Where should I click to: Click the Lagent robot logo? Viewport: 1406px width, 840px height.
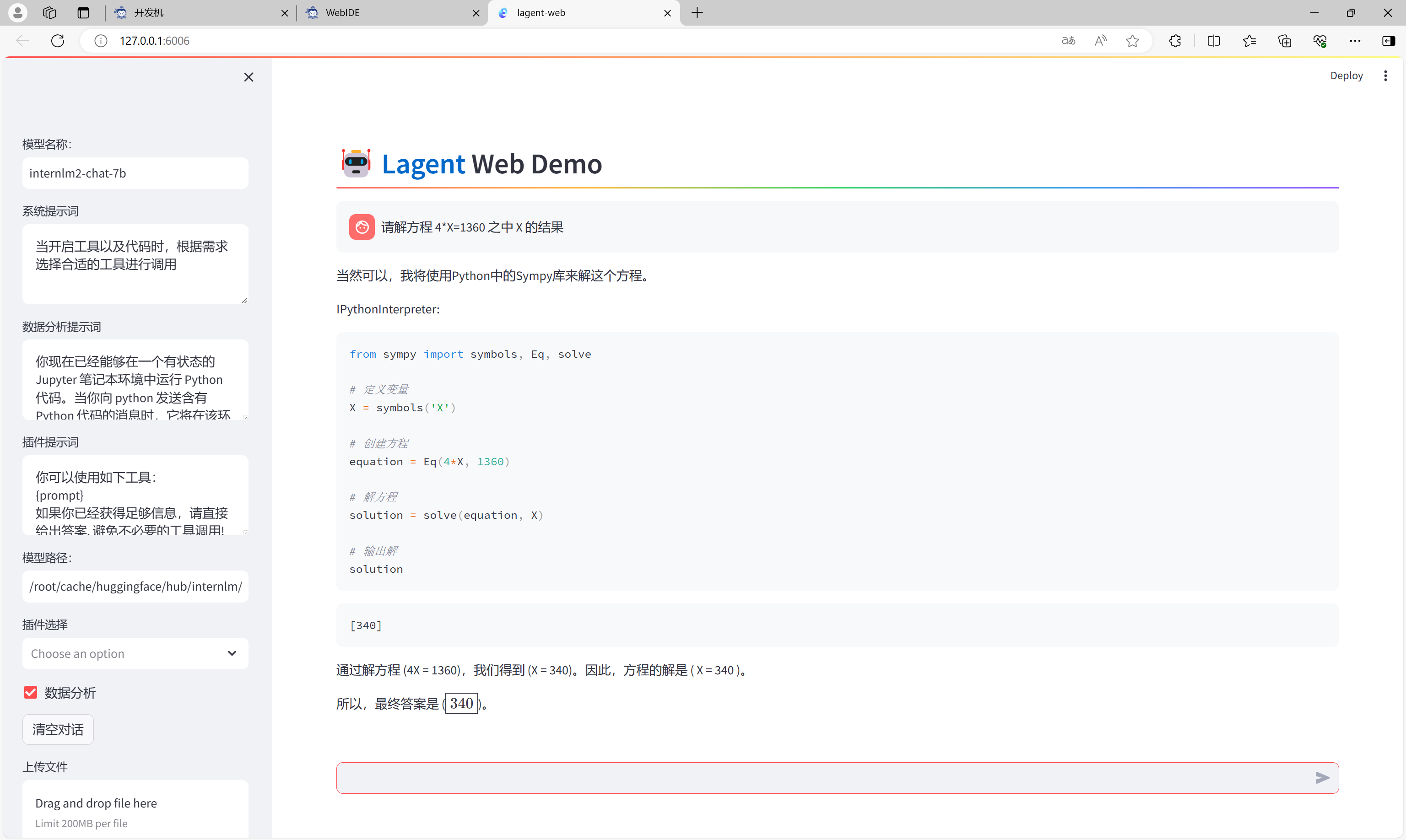(356, 164)
